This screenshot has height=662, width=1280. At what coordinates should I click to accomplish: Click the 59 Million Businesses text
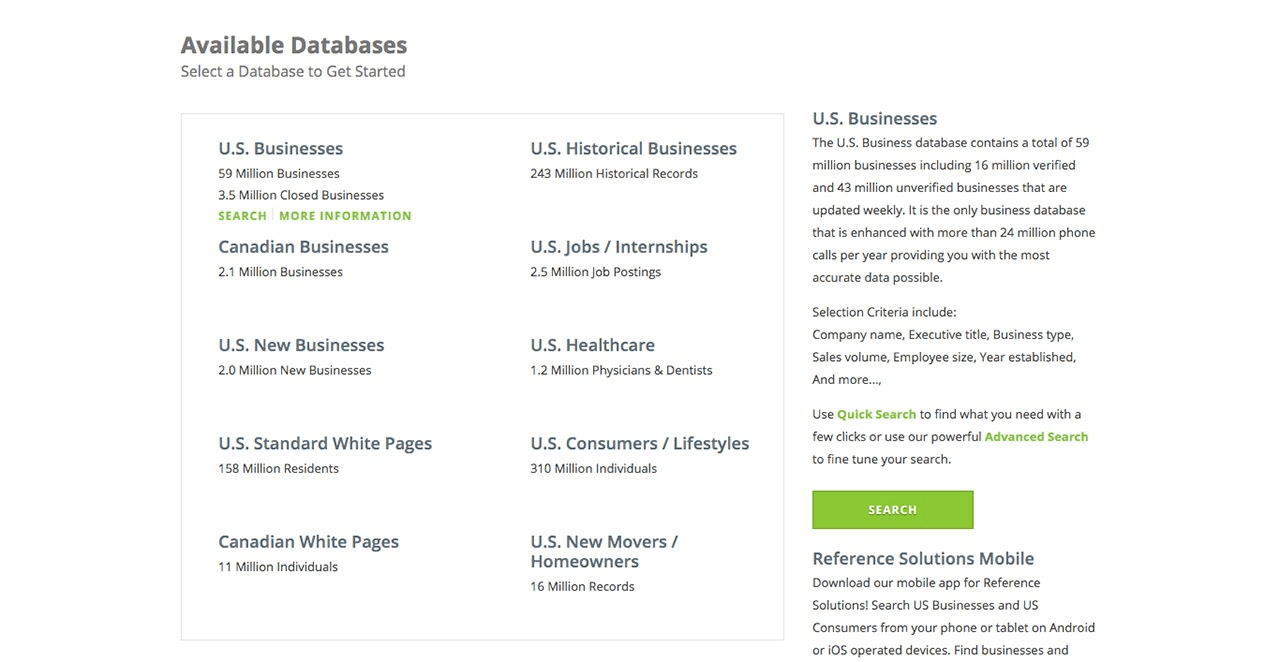point(279,174)
